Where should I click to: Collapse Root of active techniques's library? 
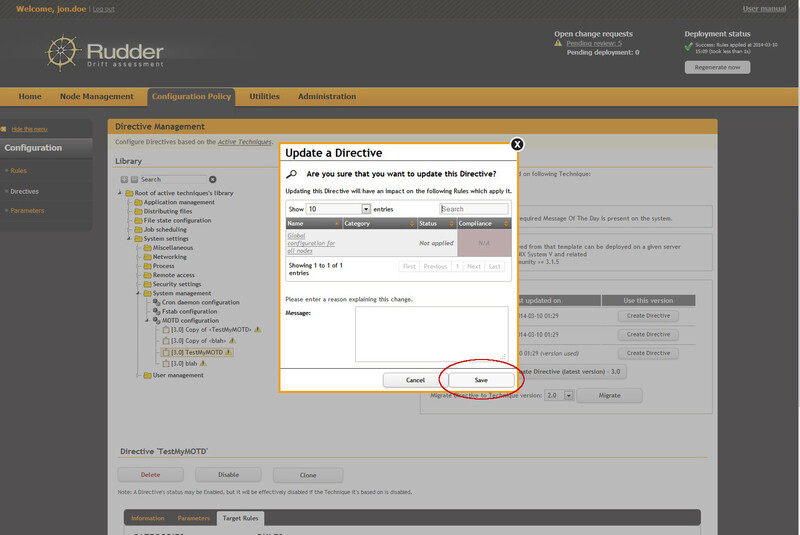(120, 193)
